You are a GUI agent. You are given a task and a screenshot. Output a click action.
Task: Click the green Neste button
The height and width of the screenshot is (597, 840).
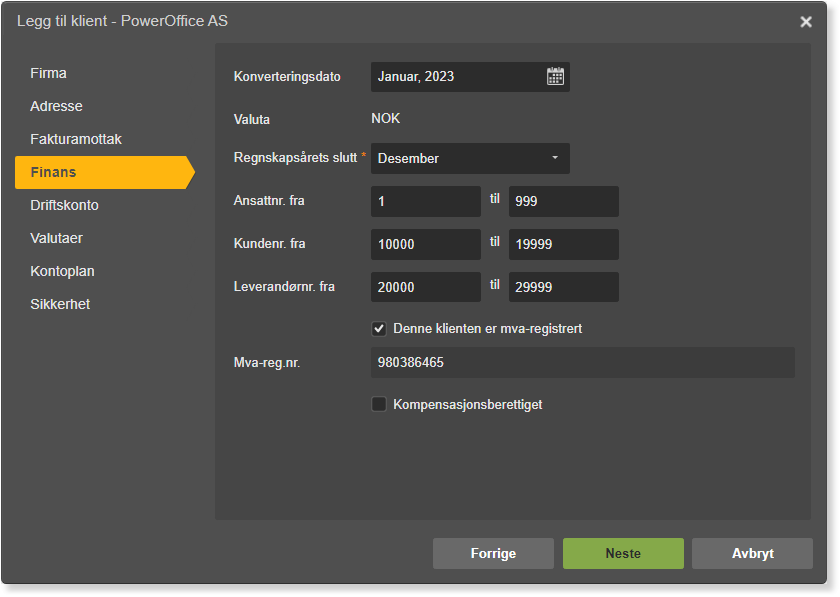point(623,554)
